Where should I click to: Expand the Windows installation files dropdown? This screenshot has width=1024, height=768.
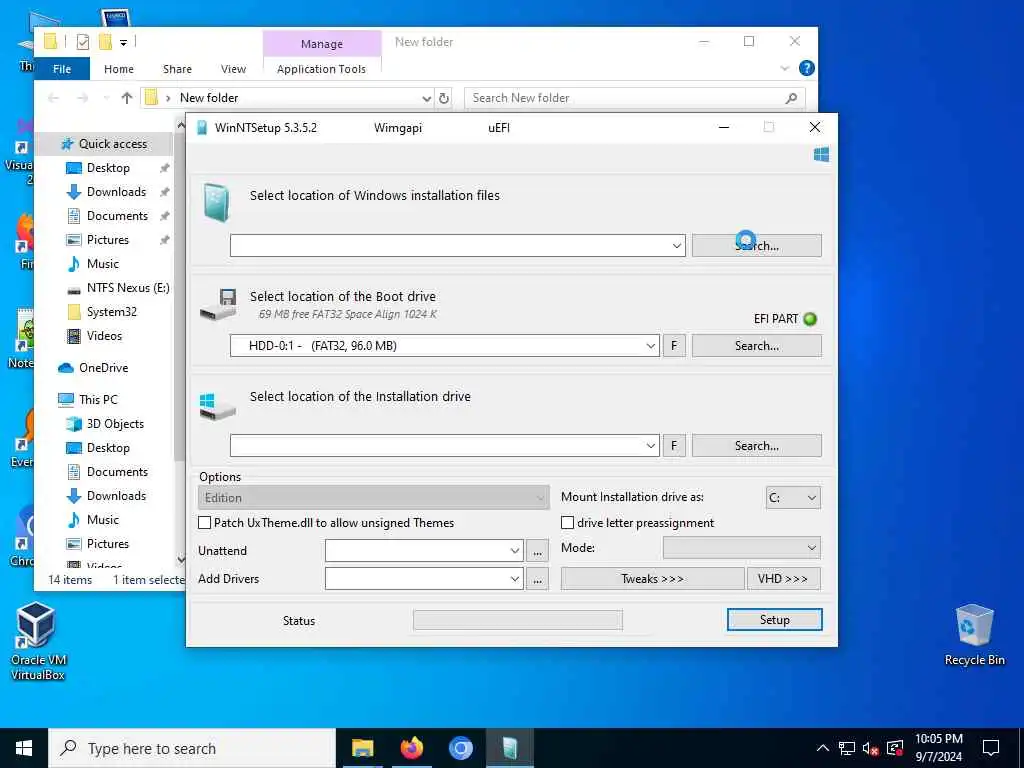[x=677, y=246]
